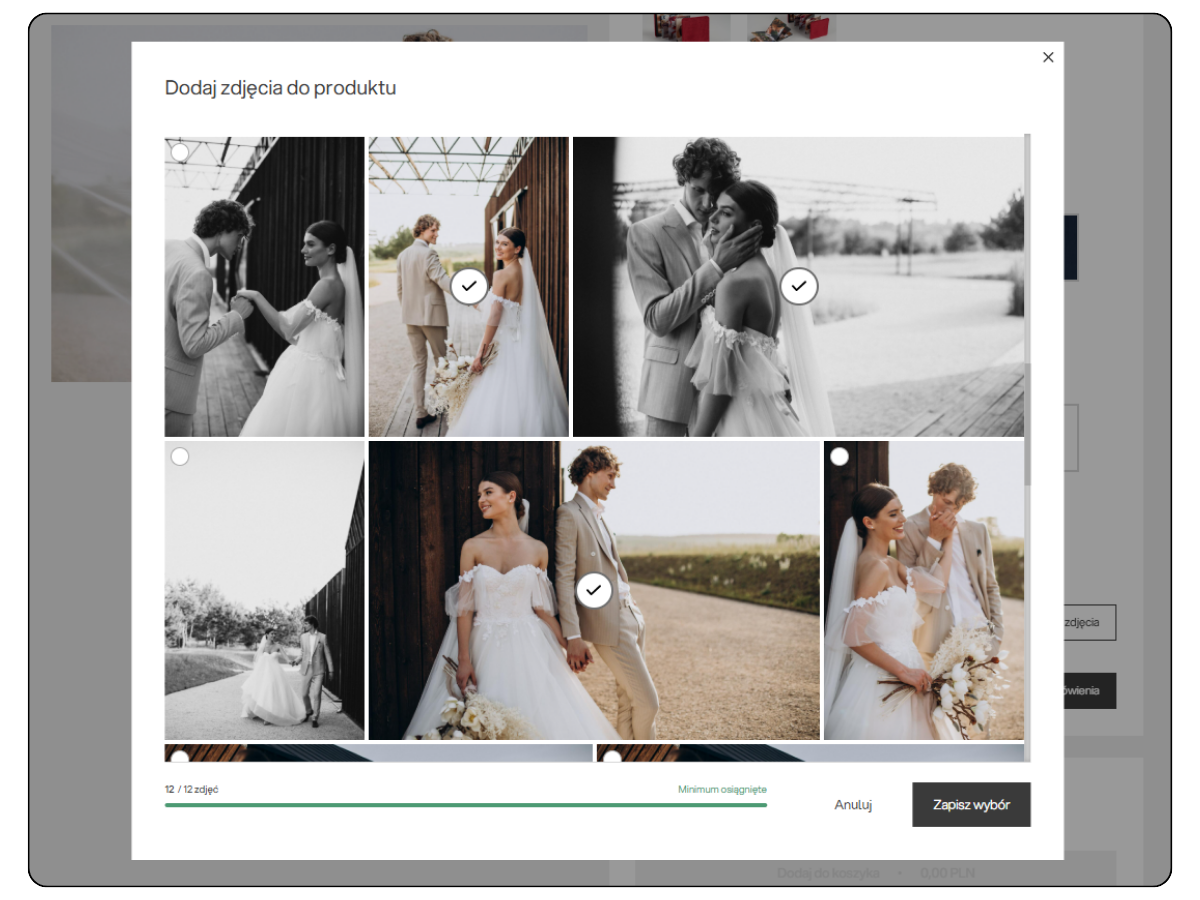Click Zapisz wybór to save selection

[971, 804]
